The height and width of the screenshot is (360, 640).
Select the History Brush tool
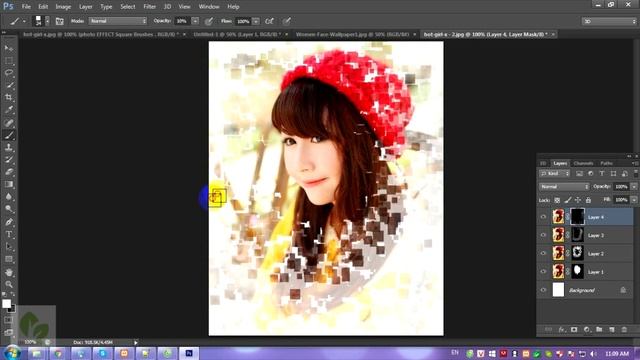[x=9, y=160]
